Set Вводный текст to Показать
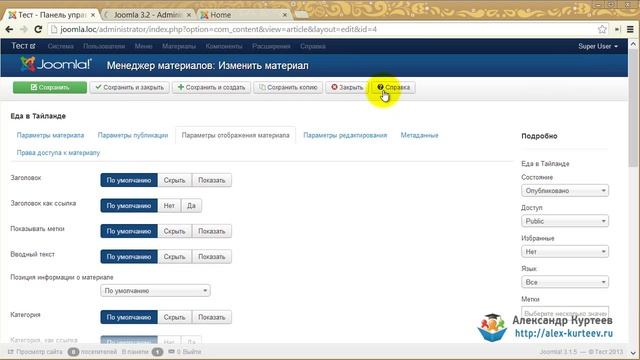The image size is (640, 360). [x=211, y=257]
